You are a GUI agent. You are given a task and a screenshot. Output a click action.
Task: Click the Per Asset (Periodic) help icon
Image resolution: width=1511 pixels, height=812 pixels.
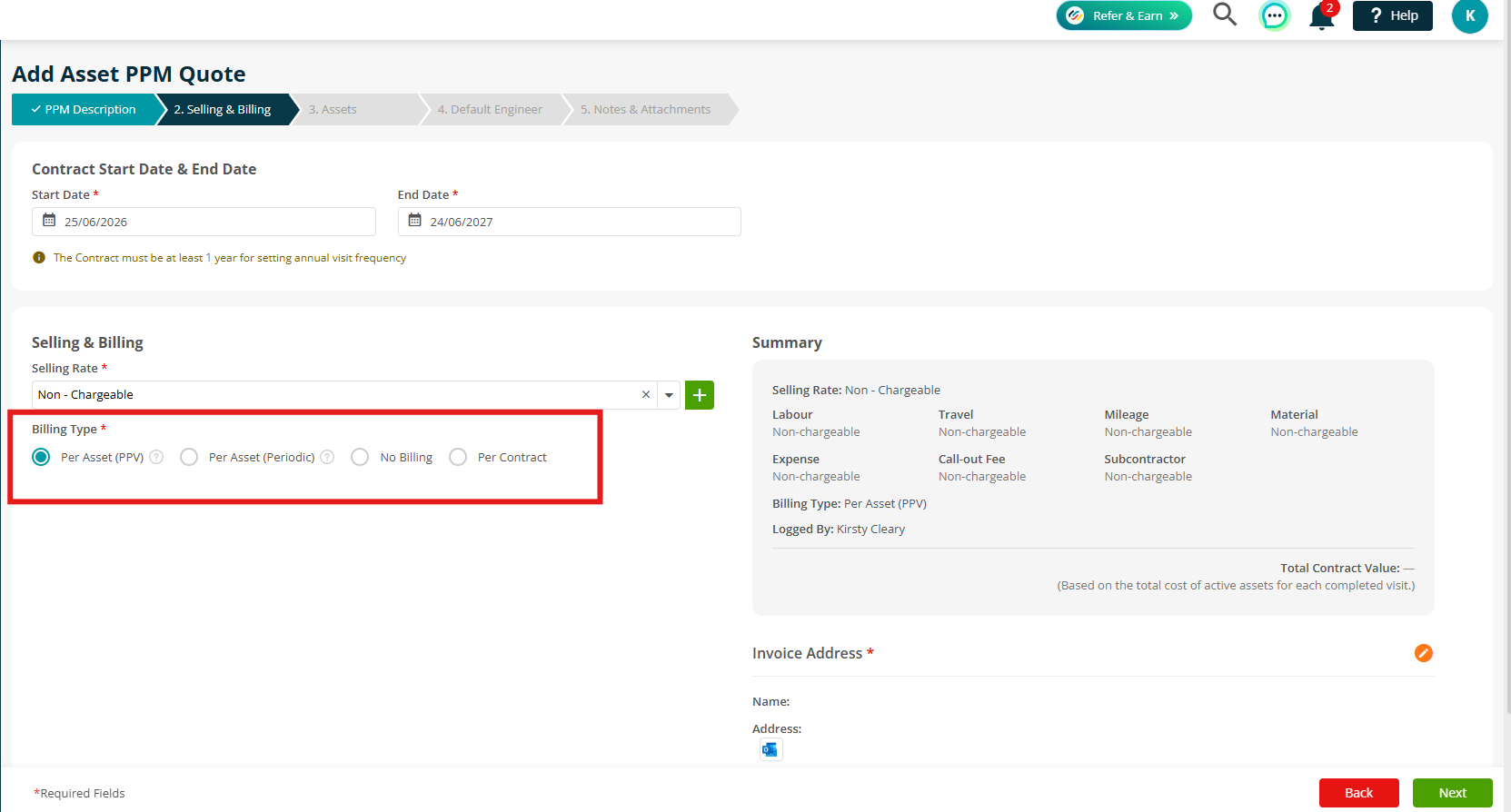[327, 457]
